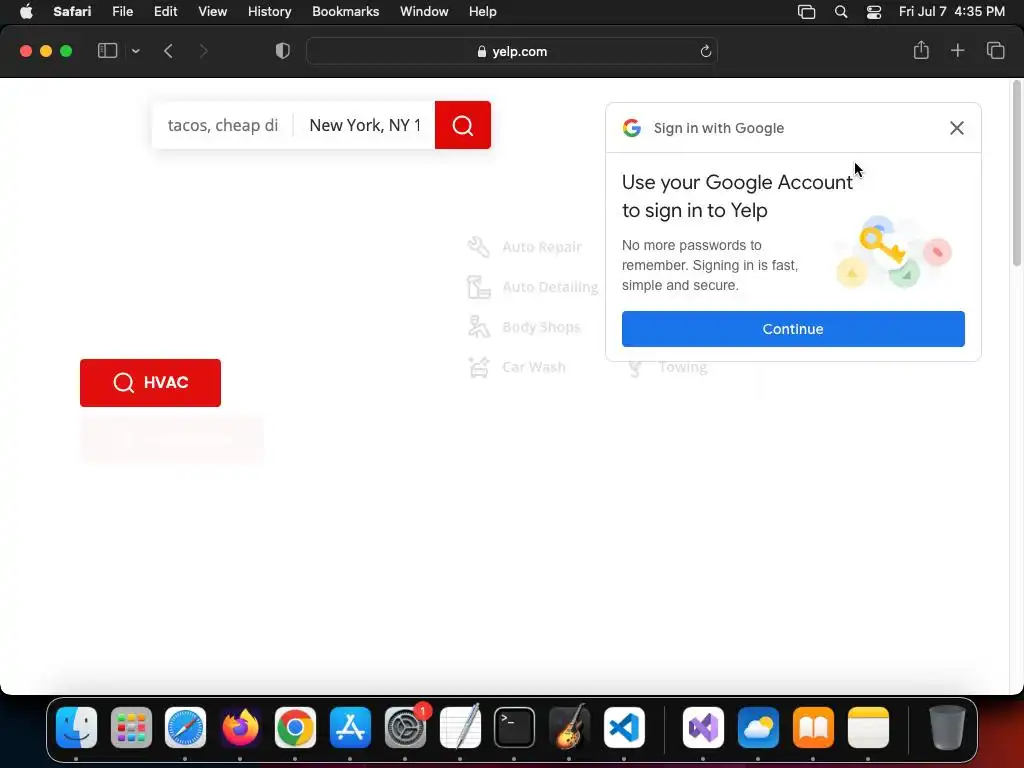Viewport: 1024px width, 768px height.
Task: Open Terminal from the Dock
Action: [x=515, y=727]
